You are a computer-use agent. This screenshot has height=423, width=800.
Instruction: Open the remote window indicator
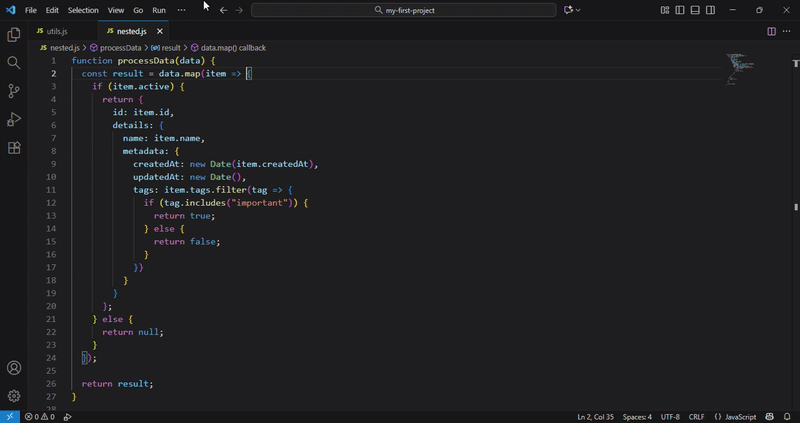pos(10,417)
